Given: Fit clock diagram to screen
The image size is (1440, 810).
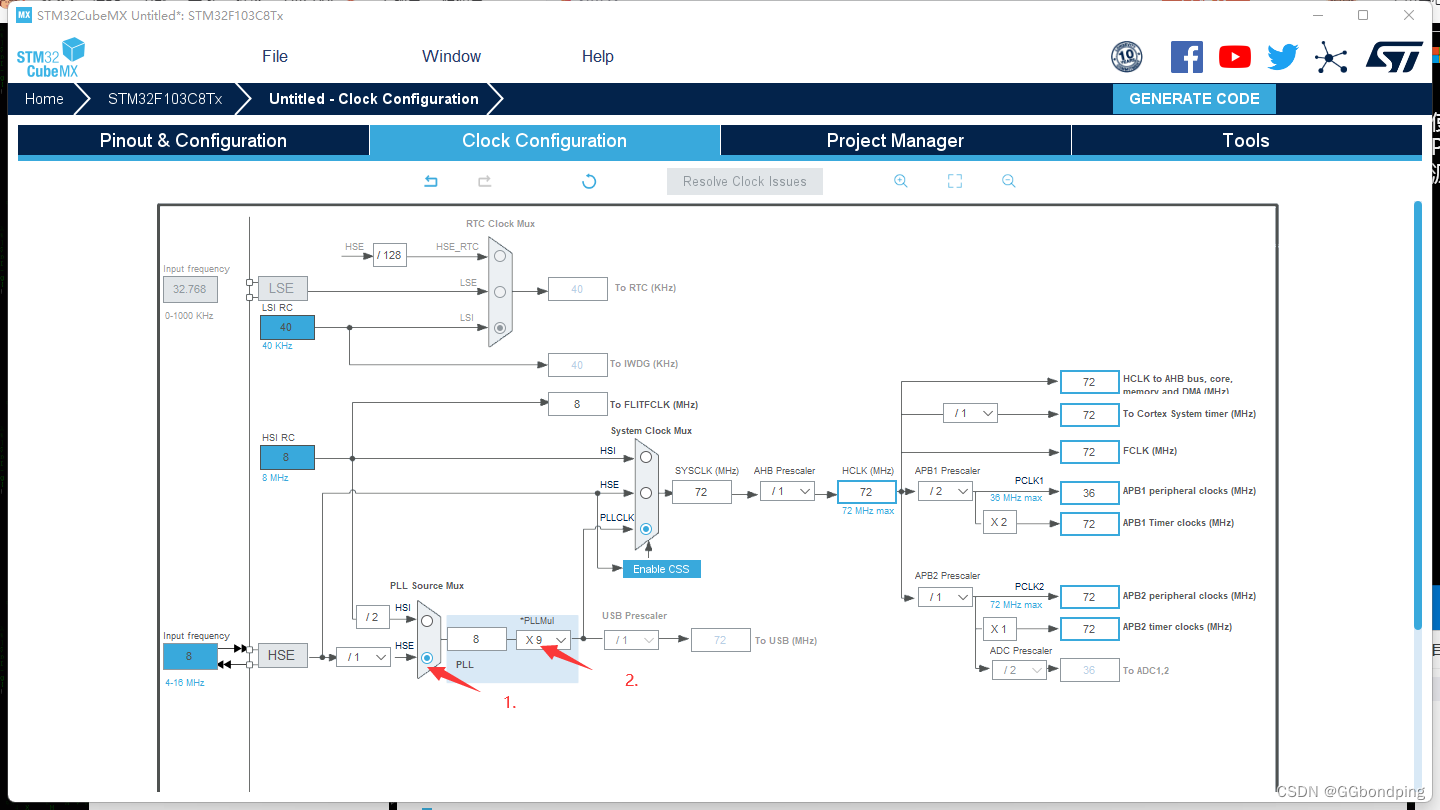Looking at the screenshot, I should pos(955,181).
